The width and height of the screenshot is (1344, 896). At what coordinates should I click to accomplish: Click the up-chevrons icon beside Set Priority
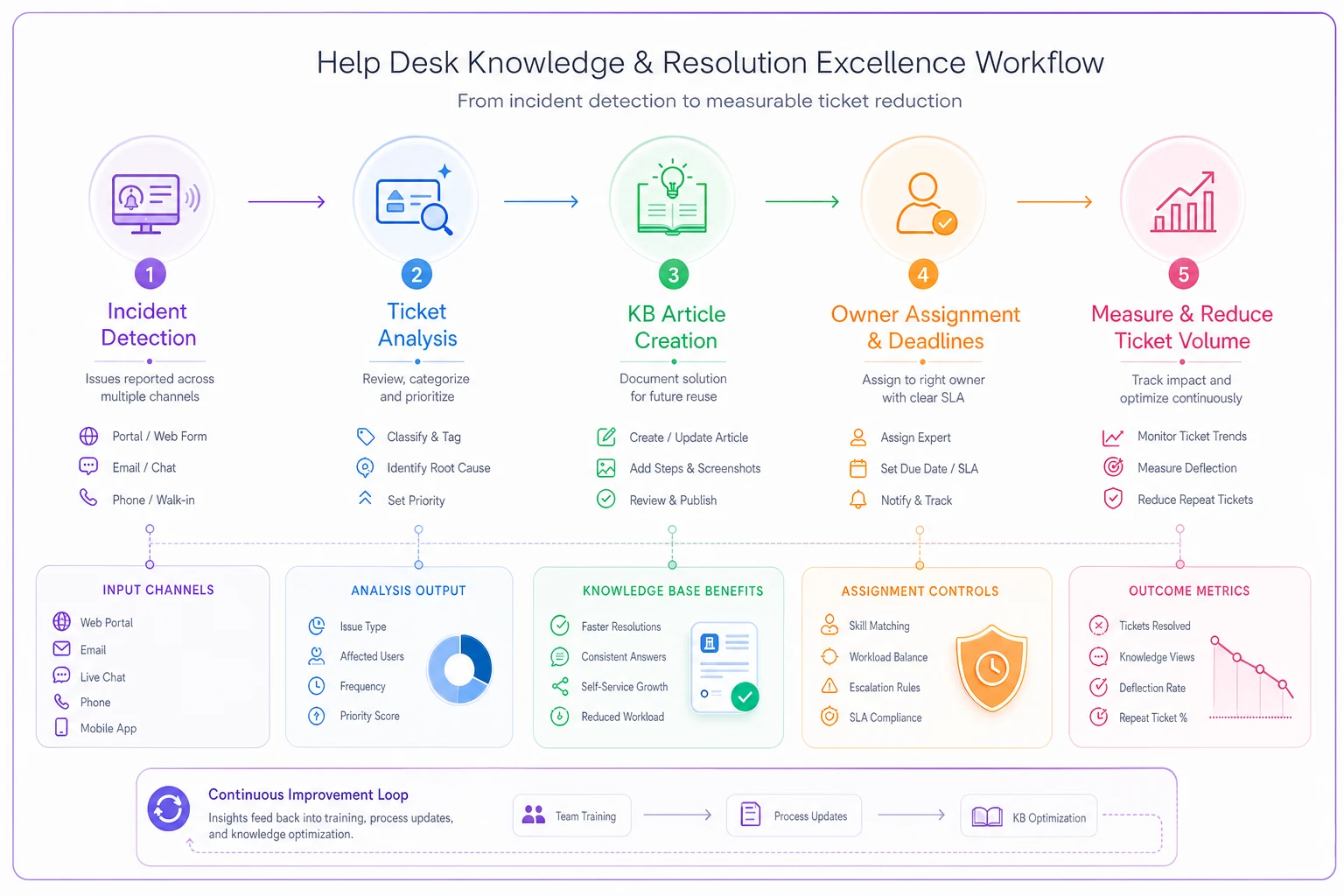pos(366,499)
